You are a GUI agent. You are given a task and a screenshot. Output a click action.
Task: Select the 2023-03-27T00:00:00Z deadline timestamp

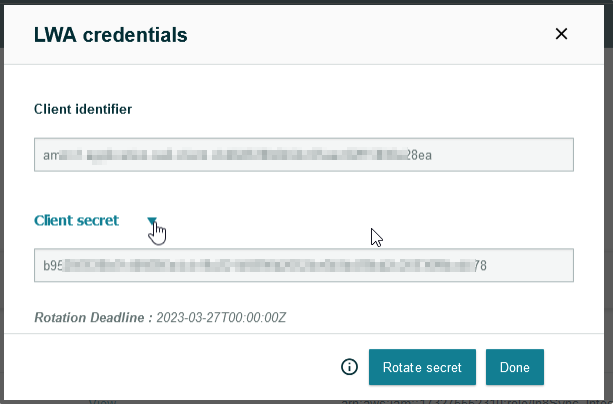click(221, 317)
